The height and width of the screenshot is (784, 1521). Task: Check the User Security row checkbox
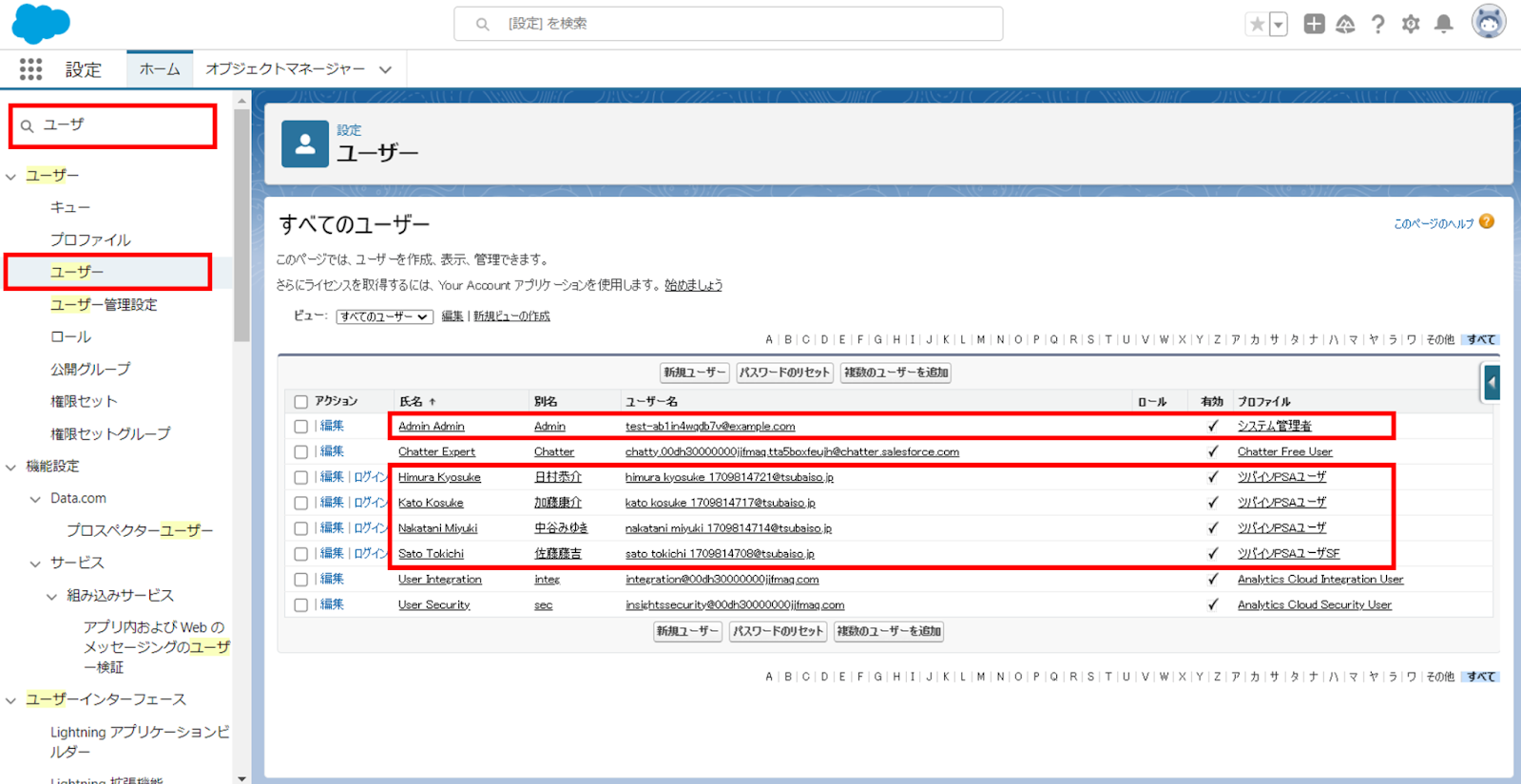[x=301, y=604]
